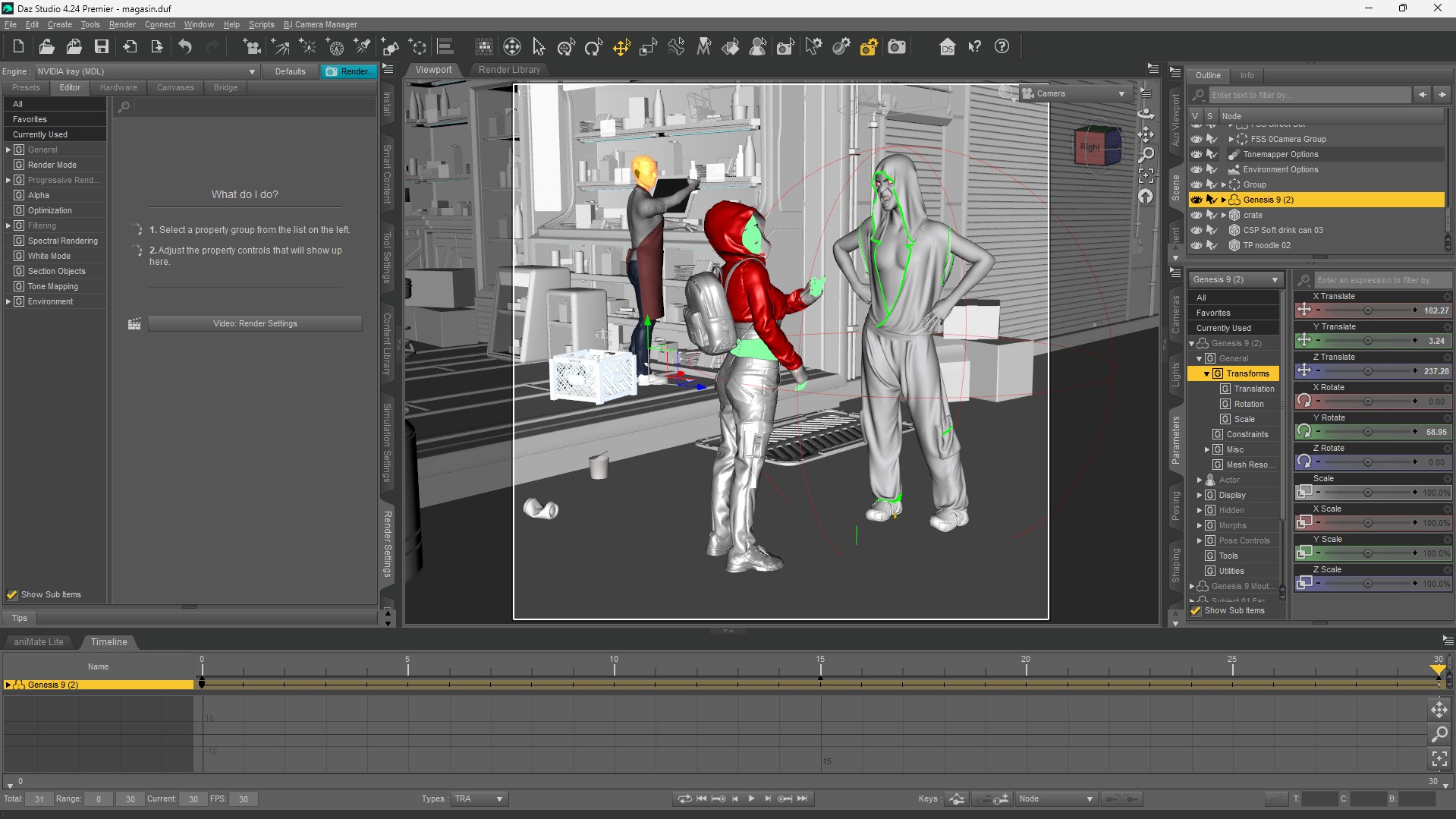Toggle visibility of Environment Options node
The height and width of the screenshot is (819, 1456).
pos(1197,170)
